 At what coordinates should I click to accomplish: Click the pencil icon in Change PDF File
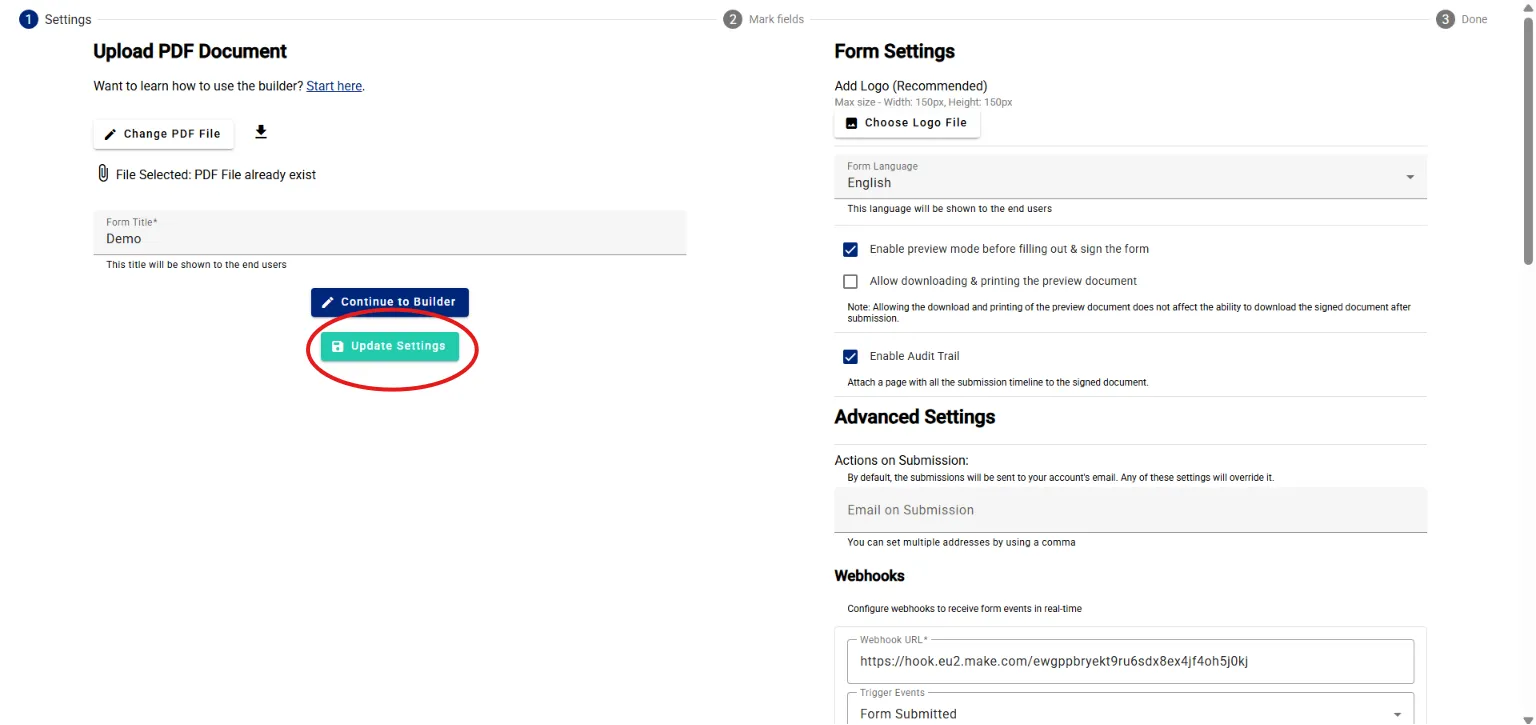[x=111, y=134]
